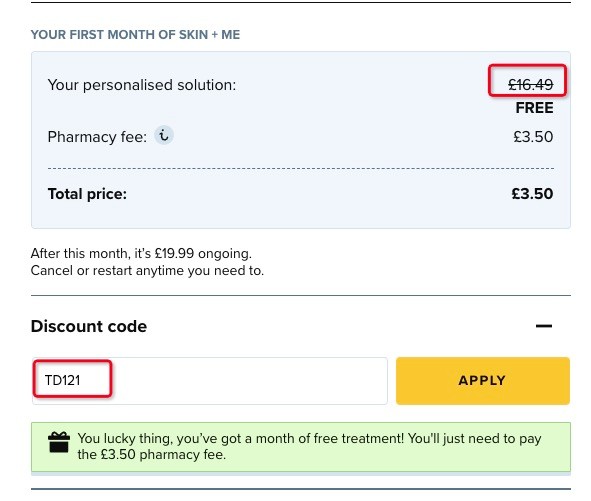This screenshot has width=591, height=501.
Task: Click the Total price £3.50 amount
Action: pos(532,194)
